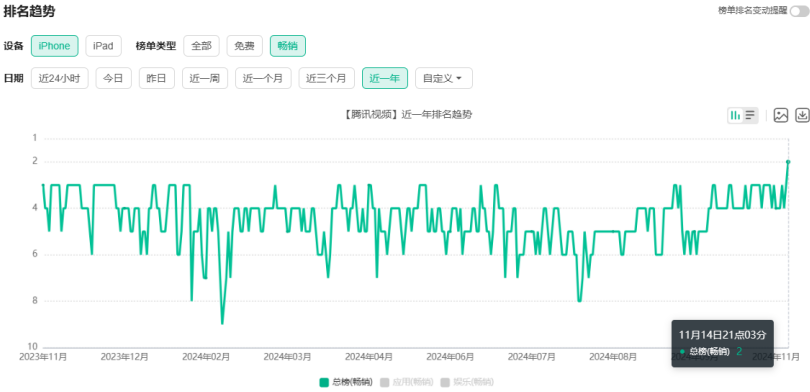Switch chart to bar view icon

(735, 115)
